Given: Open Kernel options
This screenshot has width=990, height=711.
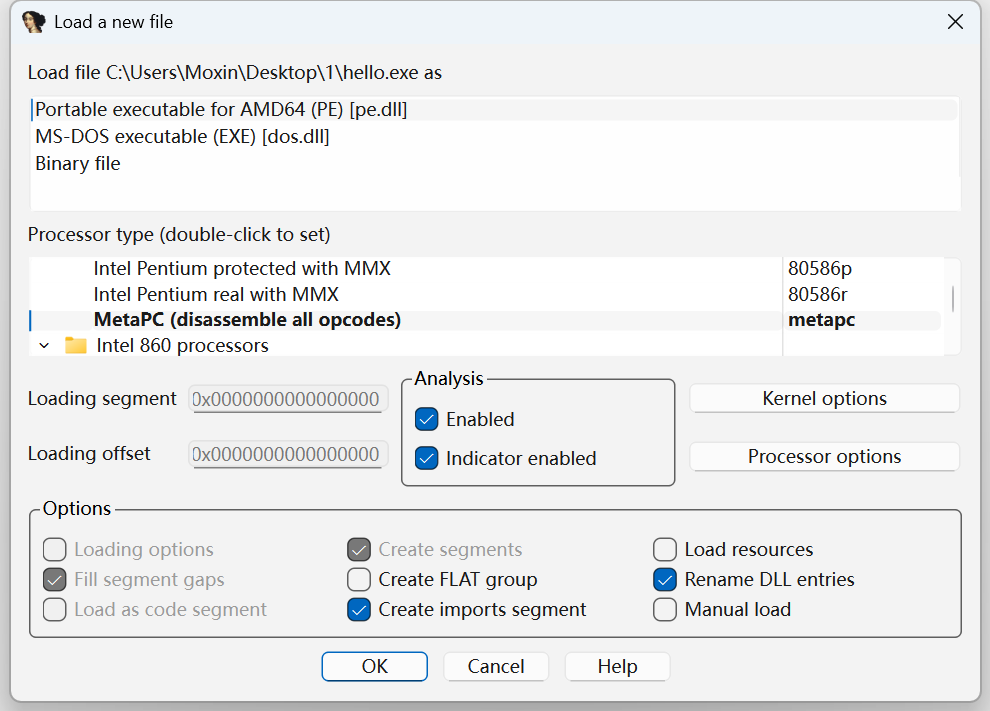Looking at the screenshot, I should click(824, 399).
